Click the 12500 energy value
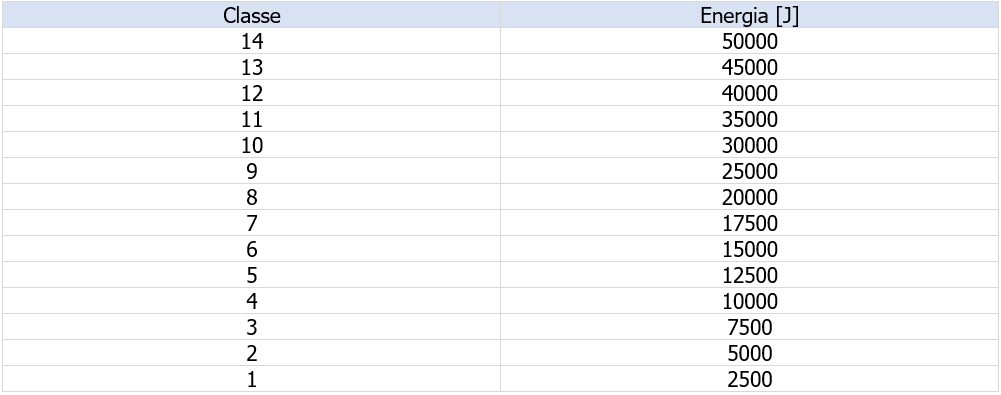Image resolution: width=1001 pixels, height=395 pixels. (749, 276)
